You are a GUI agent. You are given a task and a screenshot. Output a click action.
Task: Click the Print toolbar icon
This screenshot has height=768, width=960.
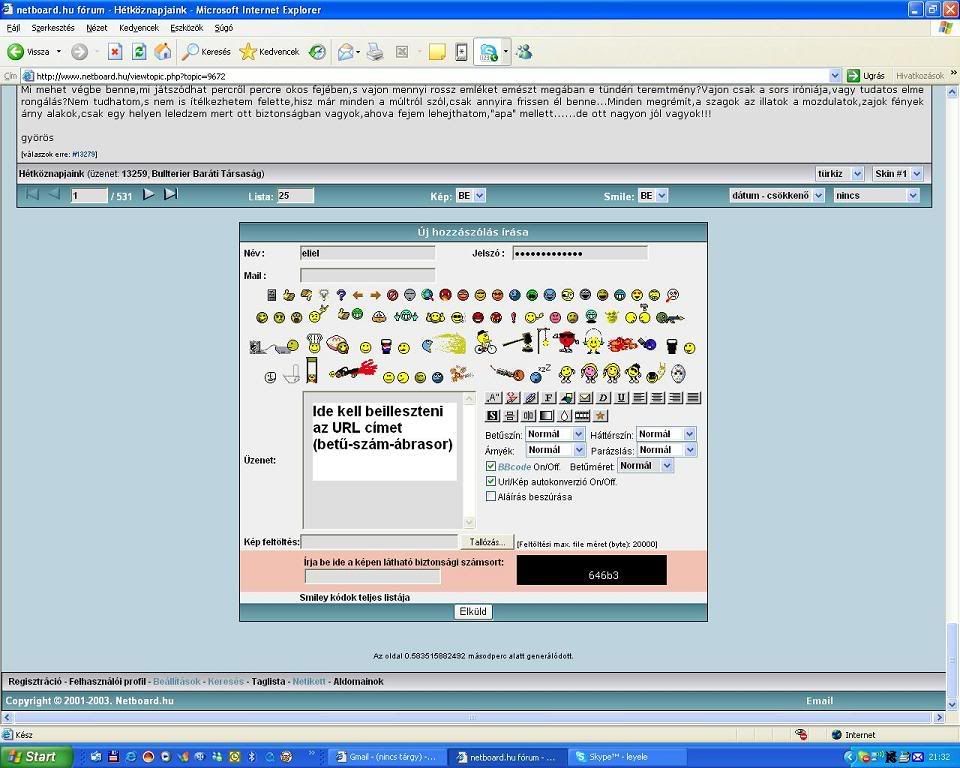tap(375, 52)
